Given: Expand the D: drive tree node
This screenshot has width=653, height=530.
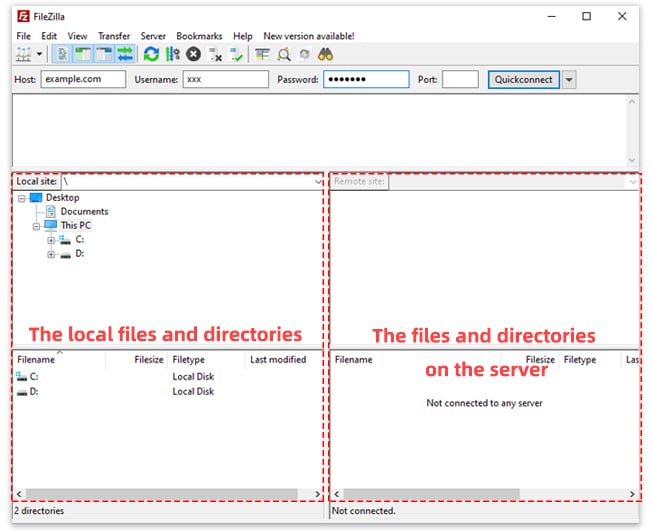Looking at the screenshot, I should pyautogui.click(x=51, y=254).
